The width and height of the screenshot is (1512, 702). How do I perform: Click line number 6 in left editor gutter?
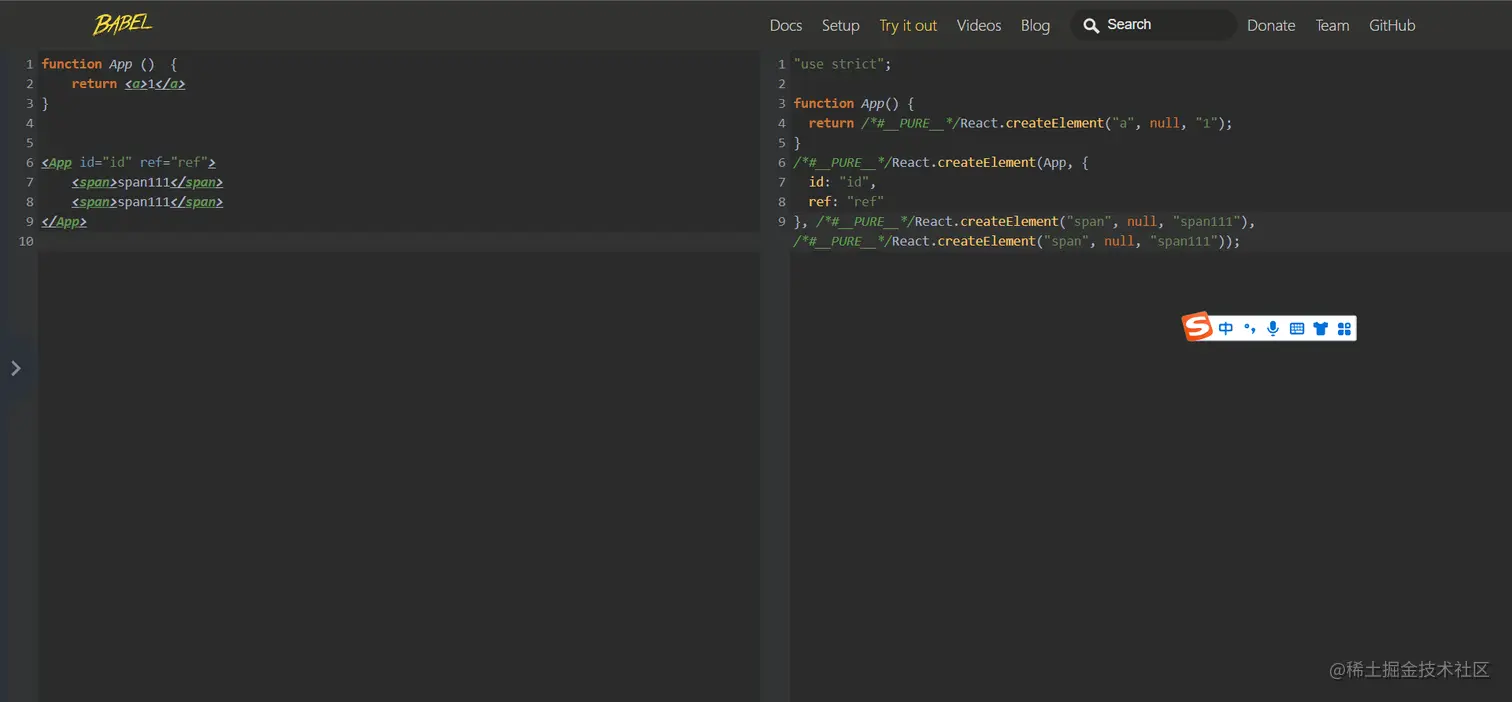[30, 162]
